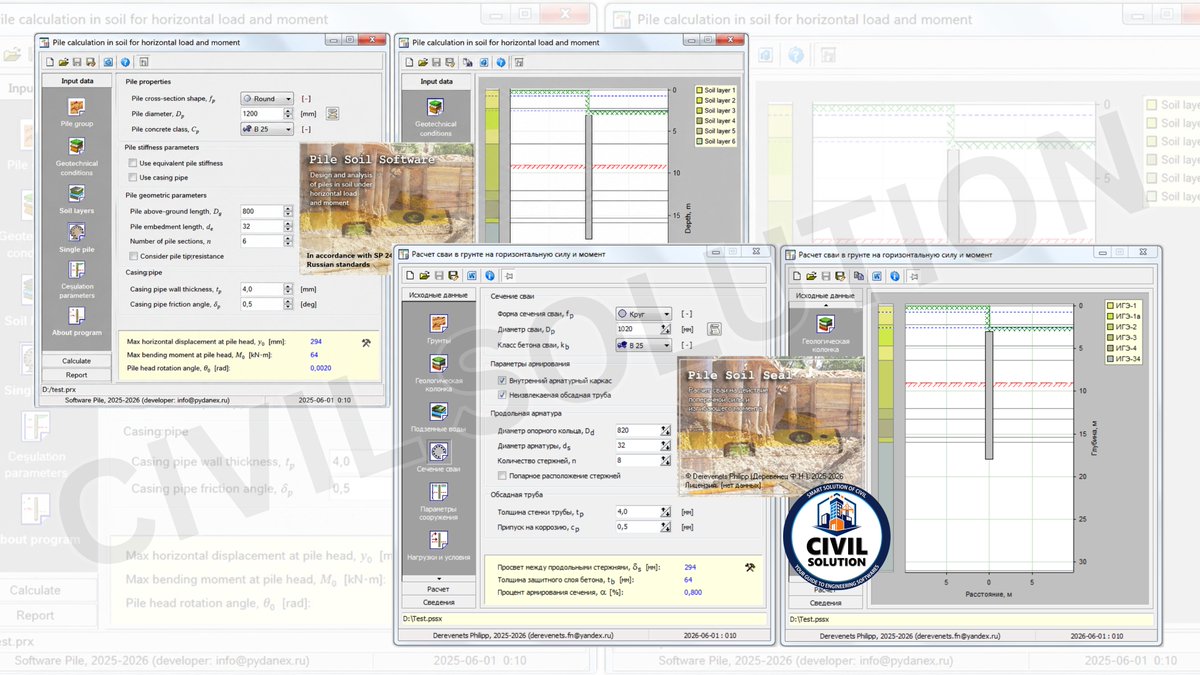Screen dimensions: 1200x675
Task: Open Pile concrete class B 25 dropdown
Action: tap(267, 129)
